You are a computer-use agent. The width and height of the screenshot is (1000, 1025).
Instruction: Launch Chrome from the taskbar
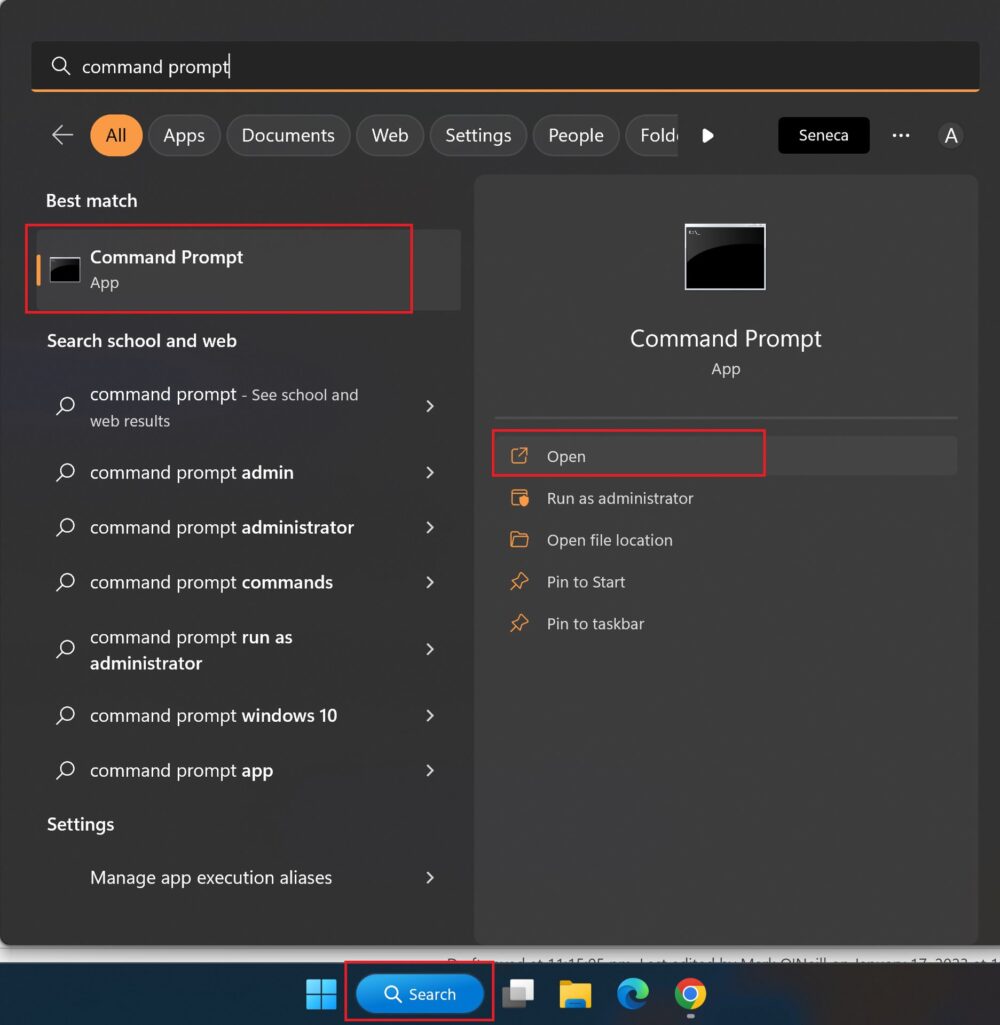point(691,994)
